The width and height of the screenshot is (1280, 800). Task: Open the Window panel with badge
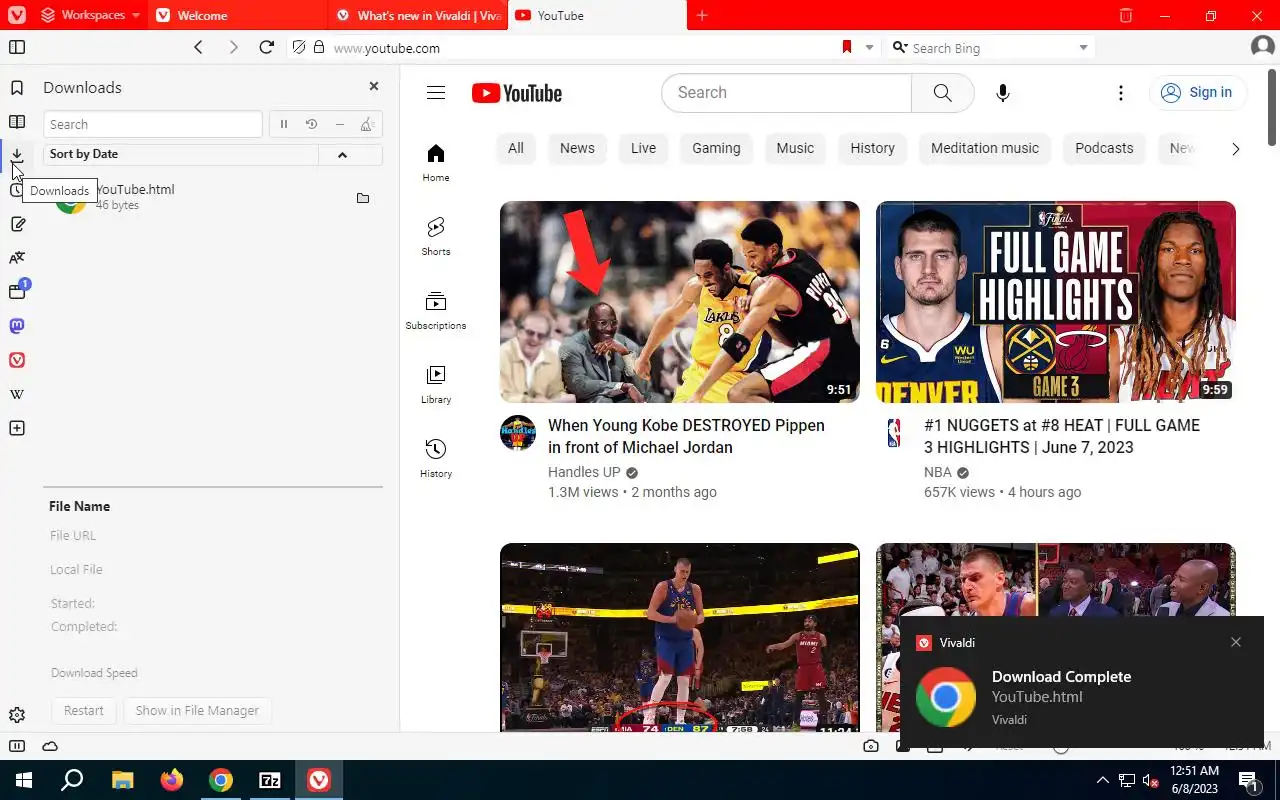click(17, 291)
